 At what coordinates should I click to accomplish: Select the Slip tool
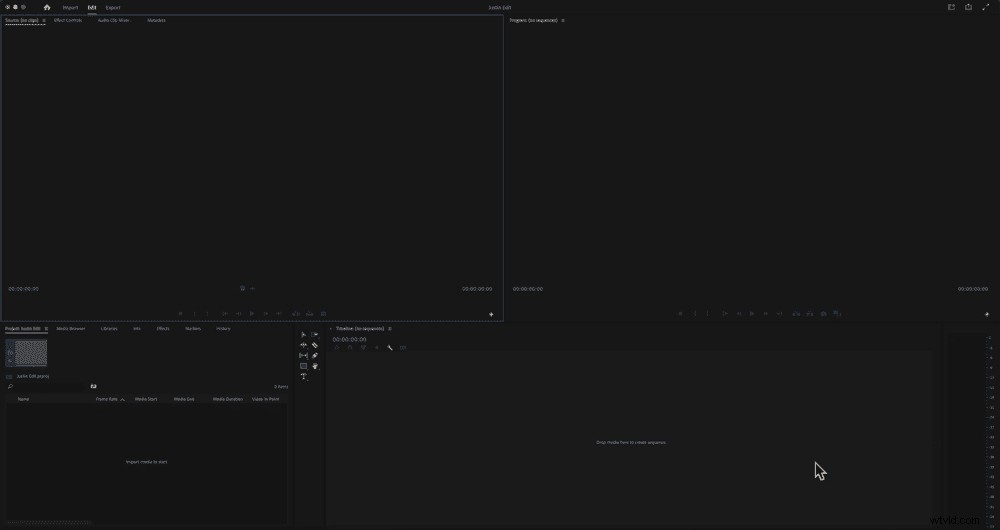304,355
